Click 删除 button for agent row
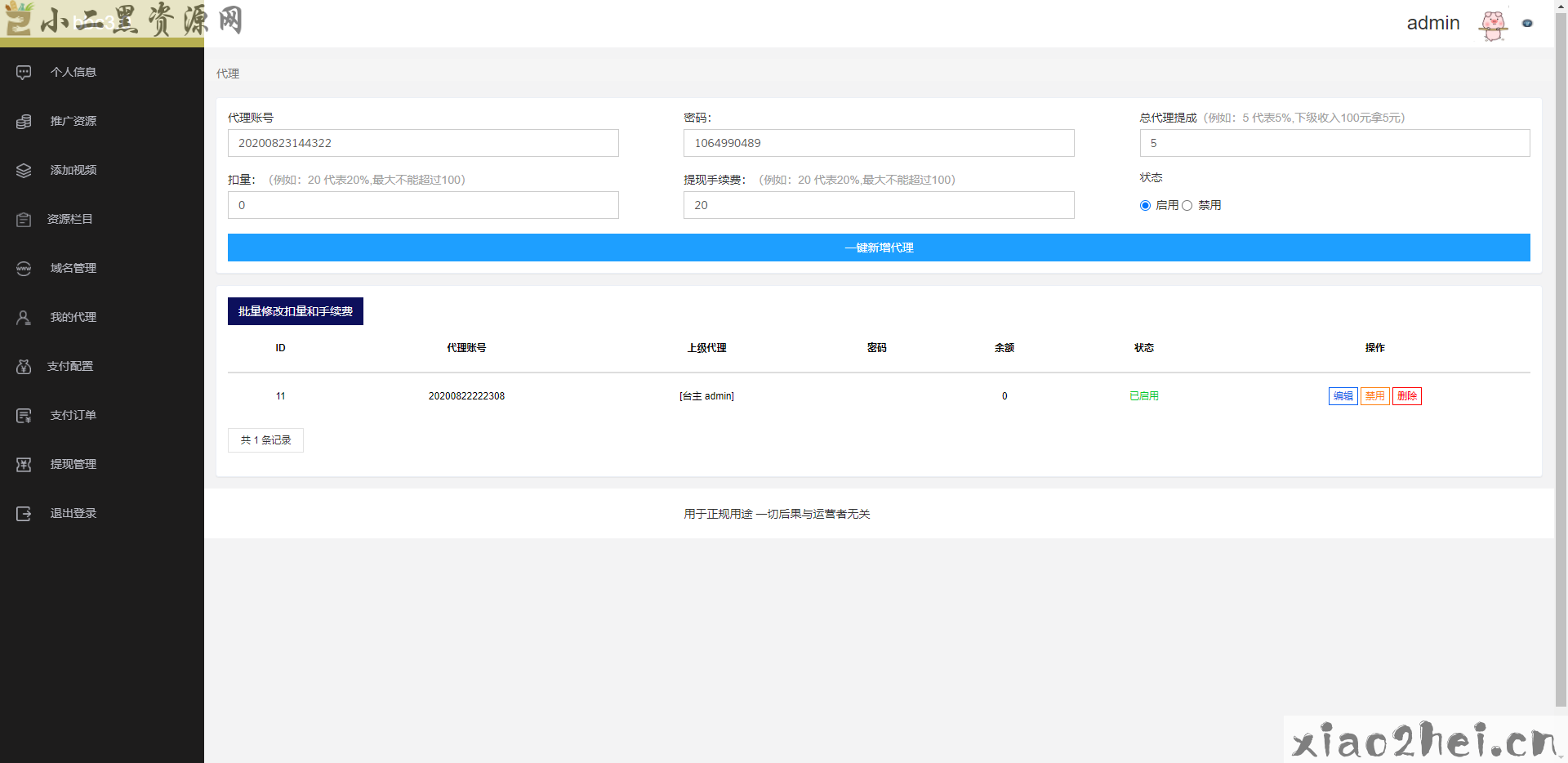 coord(1407,396)
